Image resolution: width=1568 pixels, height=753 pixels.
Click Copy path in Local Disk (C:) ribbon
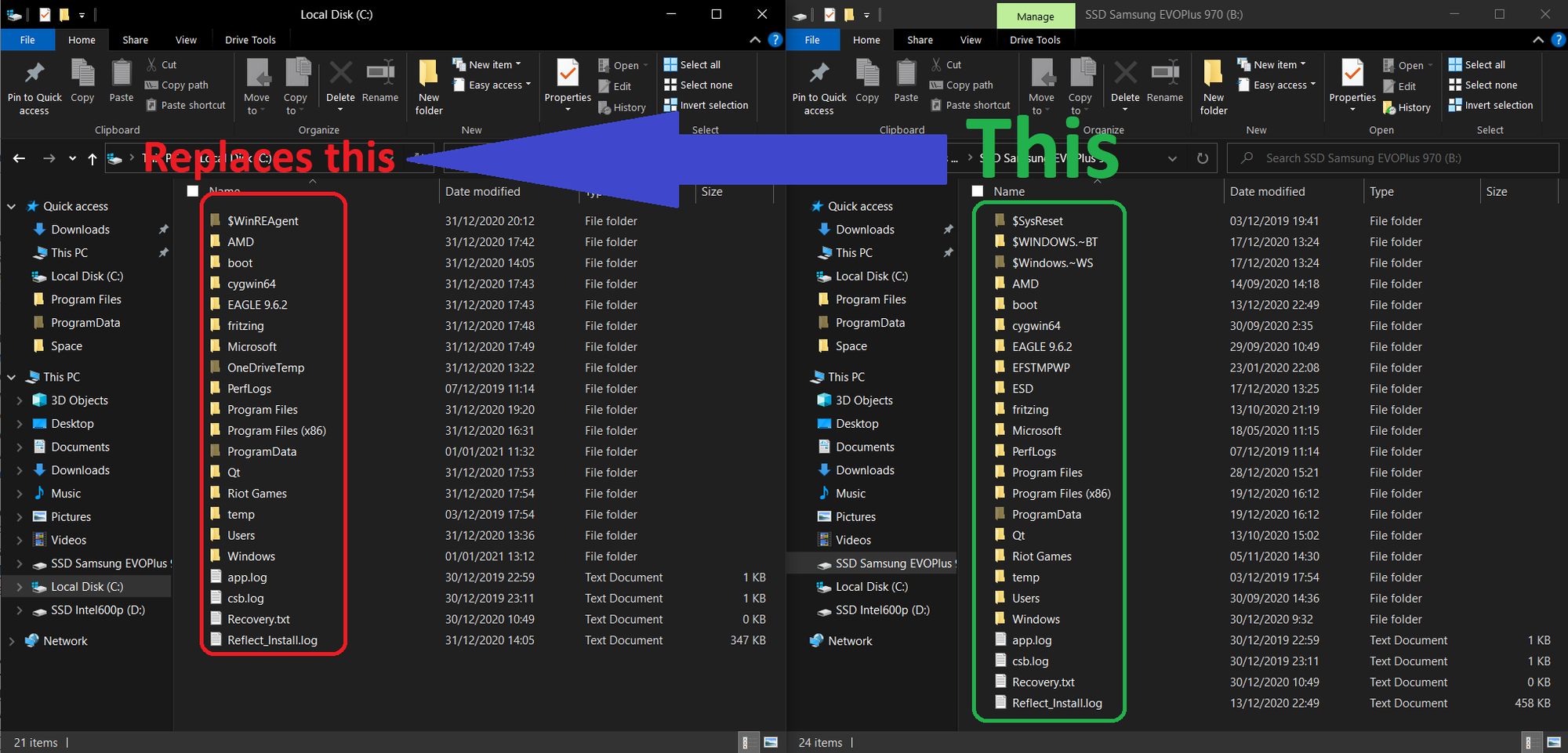click(177, 85)
